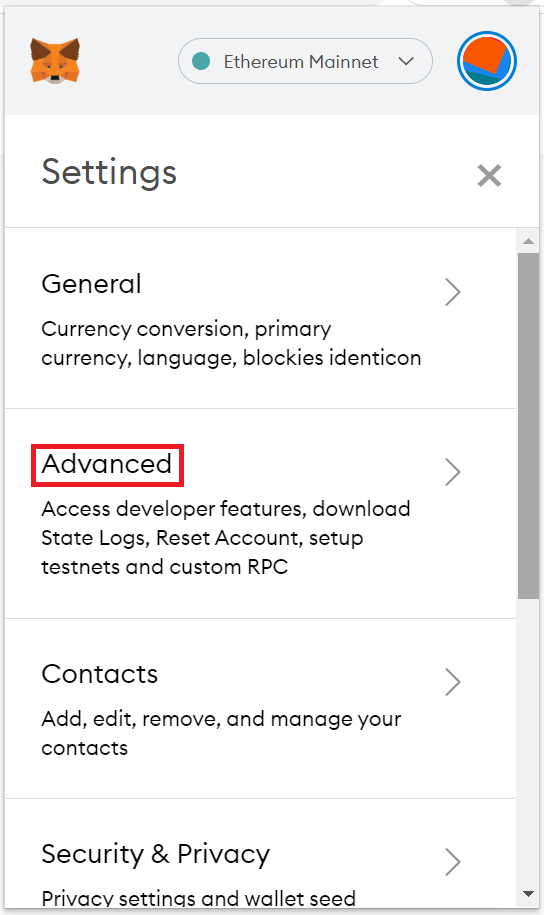Click the scrollbar down arrow
The image size is (544, 915).
(528, 894)
